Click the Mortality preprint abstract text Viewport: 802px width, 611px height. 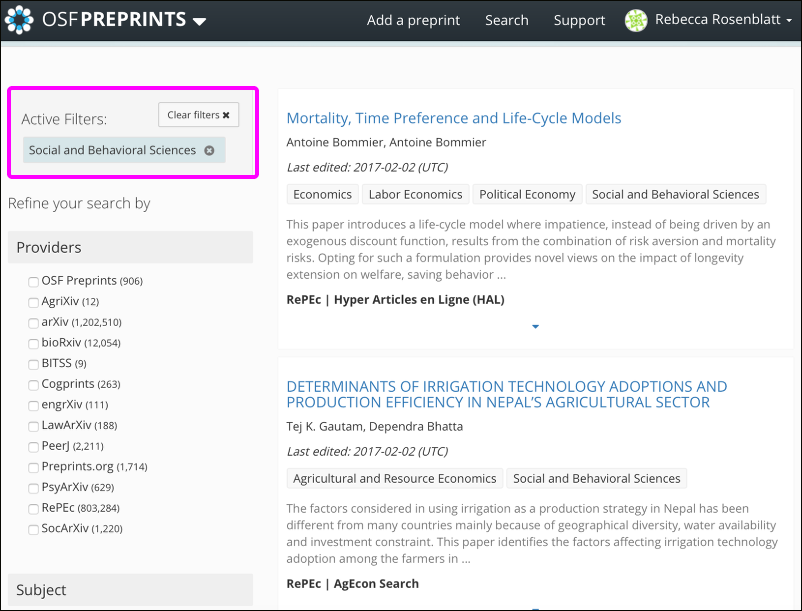pyautogui.click(x=531, y=250)
